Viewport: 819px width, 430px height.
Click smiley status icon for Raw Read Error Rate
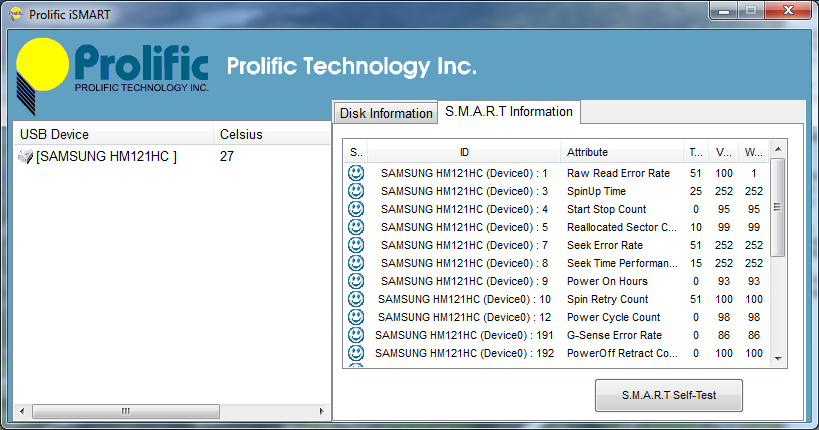coord(355,173)
